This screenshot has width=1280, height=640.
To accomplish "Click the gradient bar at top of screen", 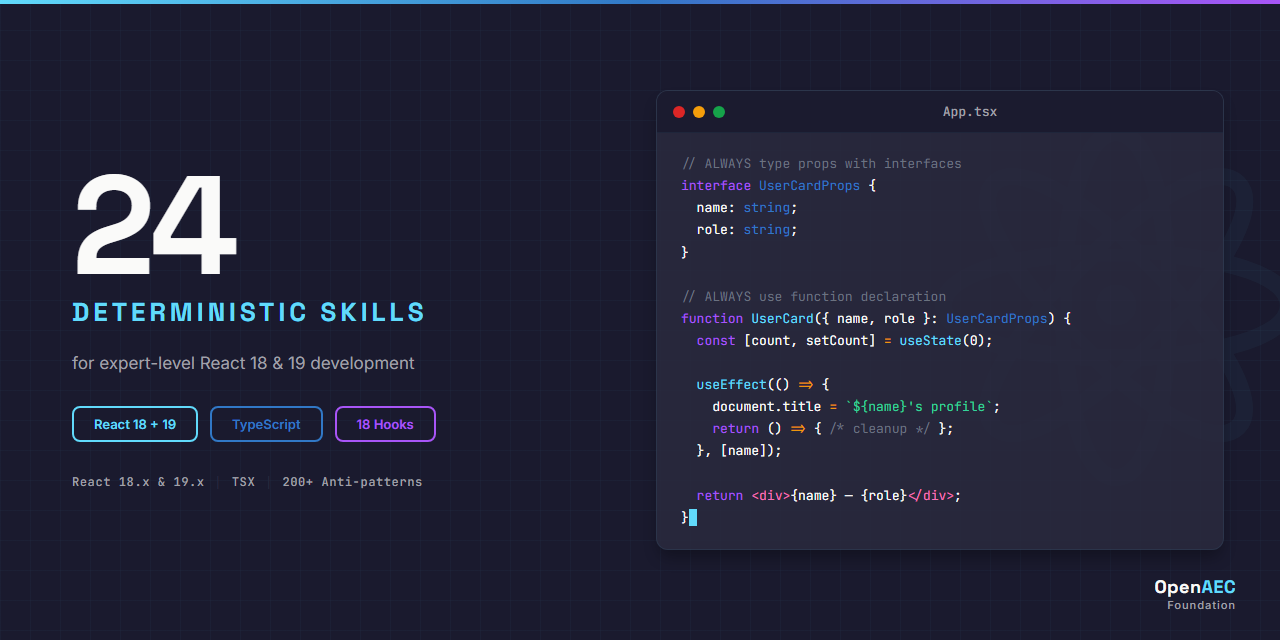I will [x=640, y=3].
